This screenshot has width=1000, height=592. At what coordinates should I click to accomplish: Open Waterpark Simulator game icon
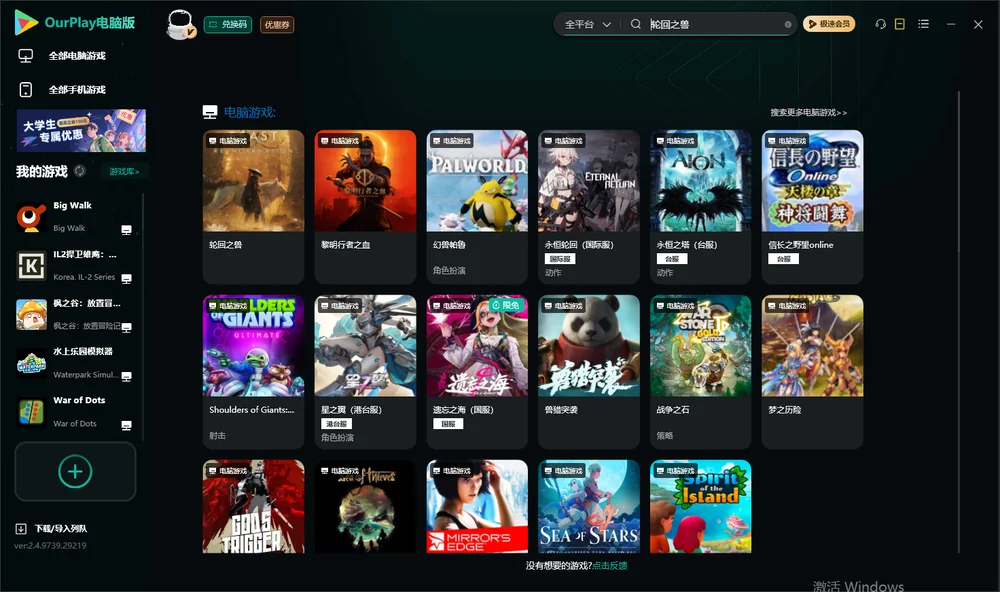[31, 364]
